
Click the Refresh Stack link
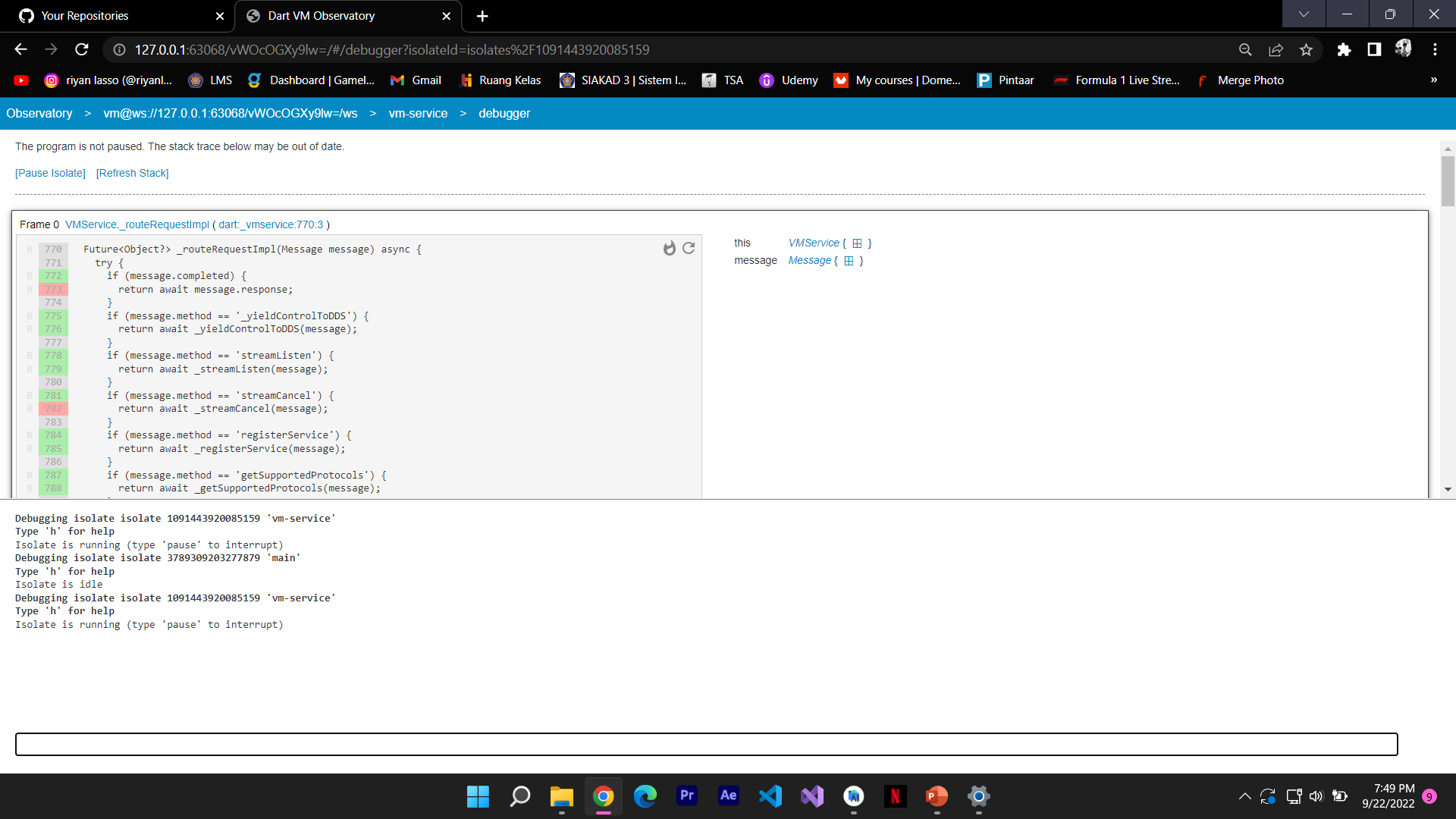[132, 173]
